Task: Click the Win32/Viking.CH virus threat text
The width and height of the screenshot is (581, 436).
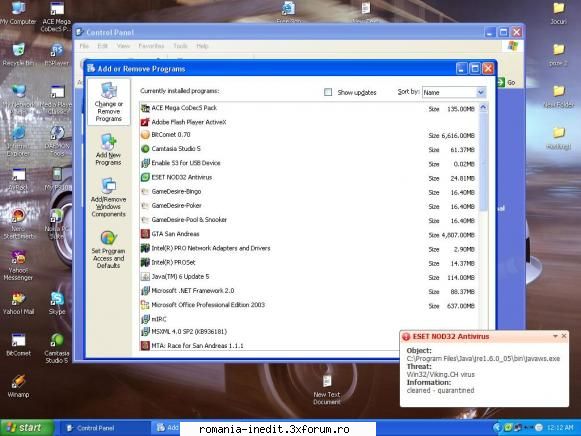Action: coord(441,375)
